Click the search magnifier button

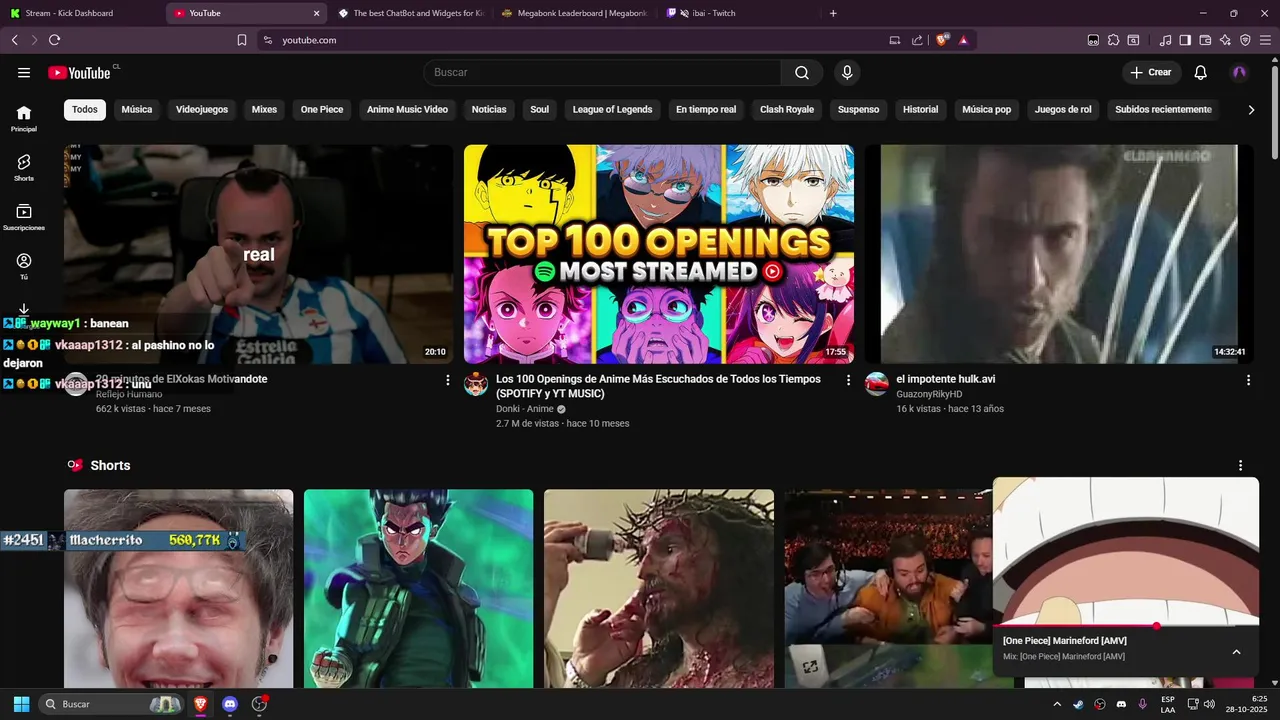(x=802, y=72)
